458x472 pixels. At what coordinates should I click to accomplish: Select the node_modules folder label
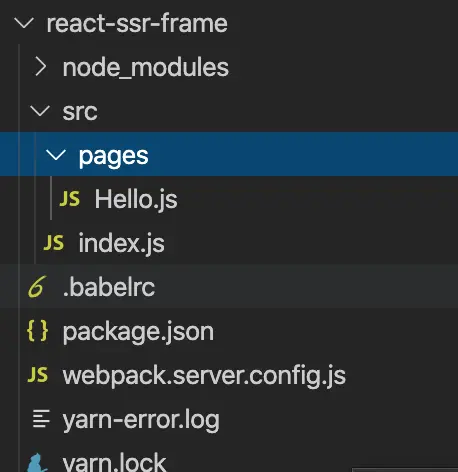coord(146,67)
